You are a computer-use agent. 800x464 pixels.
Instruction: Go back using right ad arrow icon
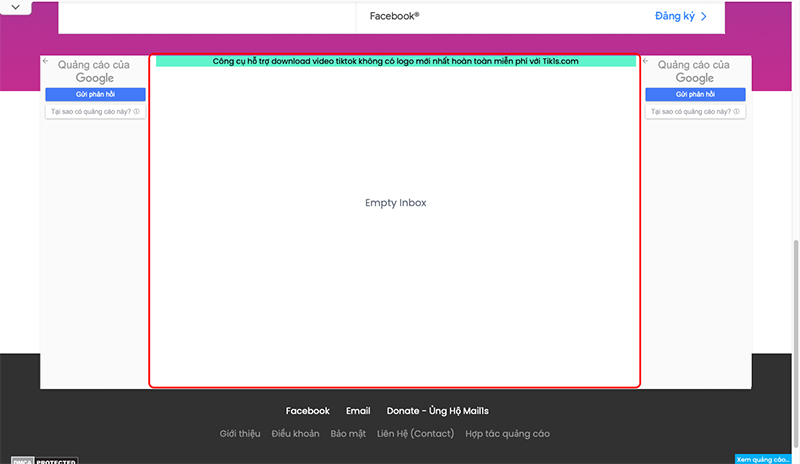click(x=646, y=61)
